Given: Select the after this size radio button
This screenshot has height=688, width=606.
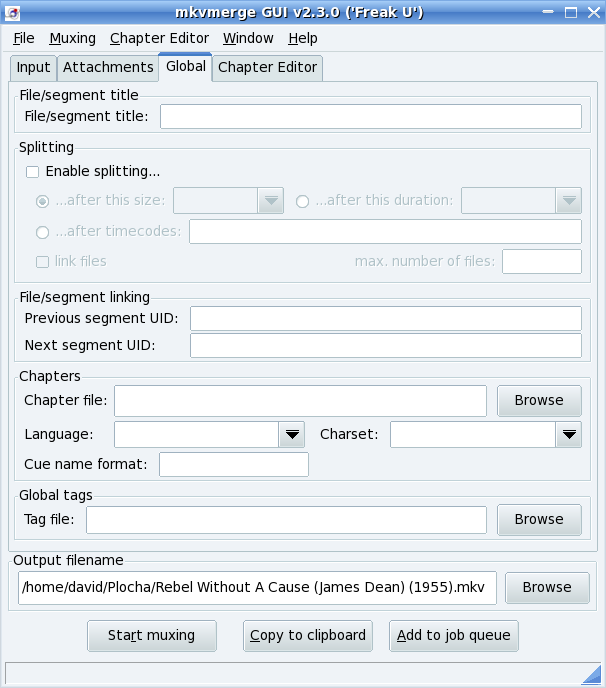Looking at the screenshot, I should 42,201.
